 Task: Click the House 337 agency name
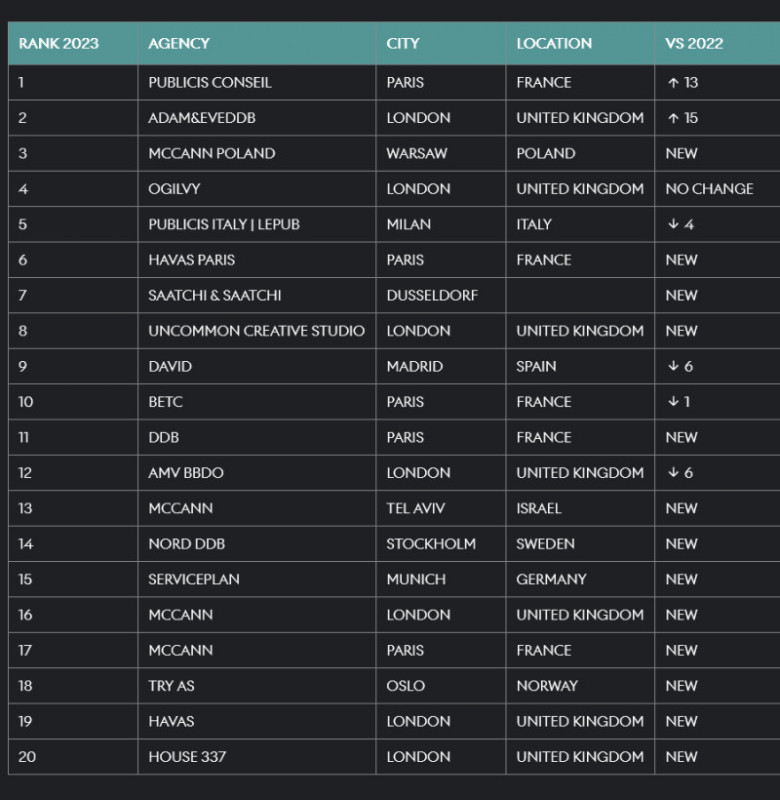coord(187,757)
